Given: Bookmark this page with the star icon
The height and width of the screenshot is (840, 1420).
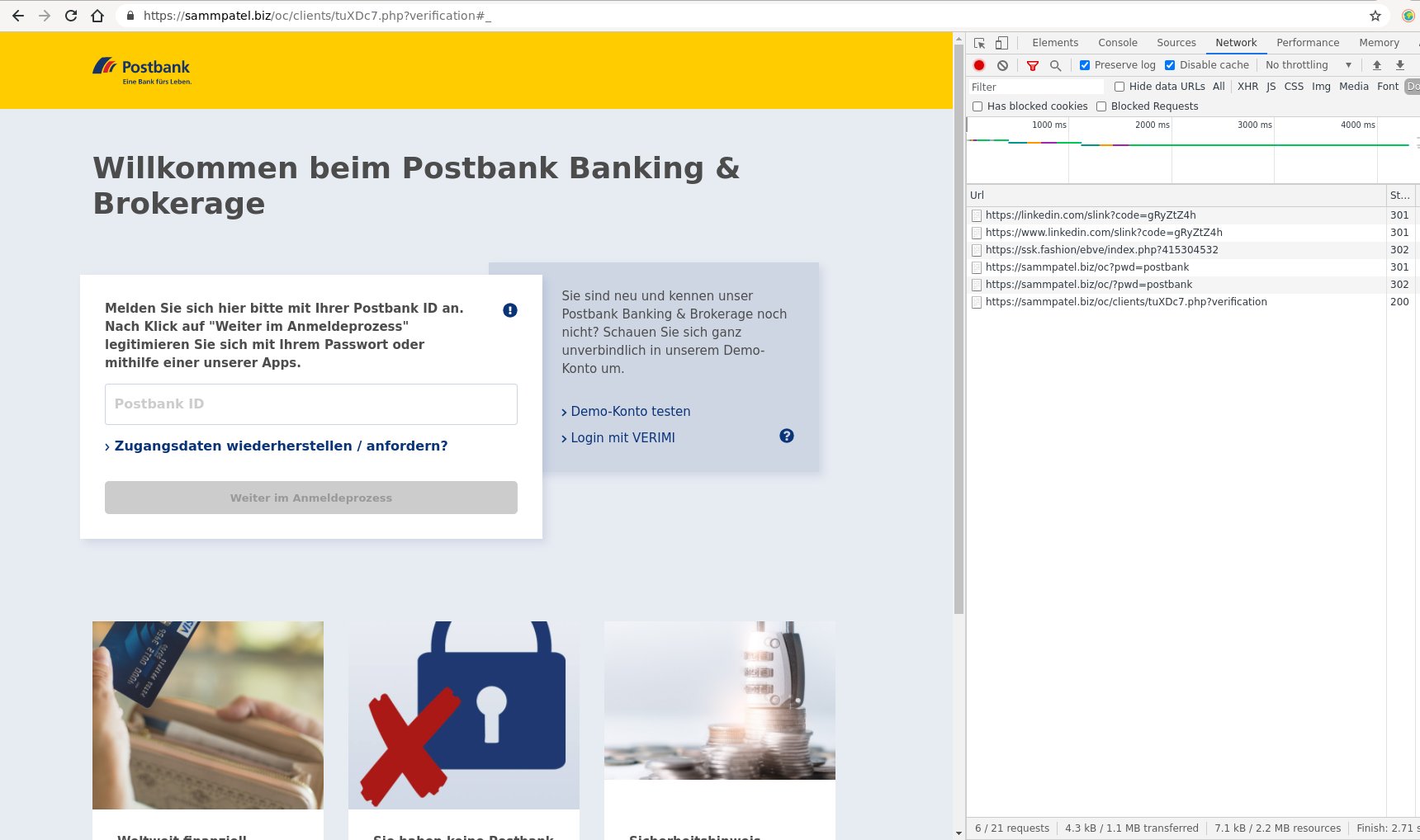Looking at the screenshot, I should [x=1375, y=16].
